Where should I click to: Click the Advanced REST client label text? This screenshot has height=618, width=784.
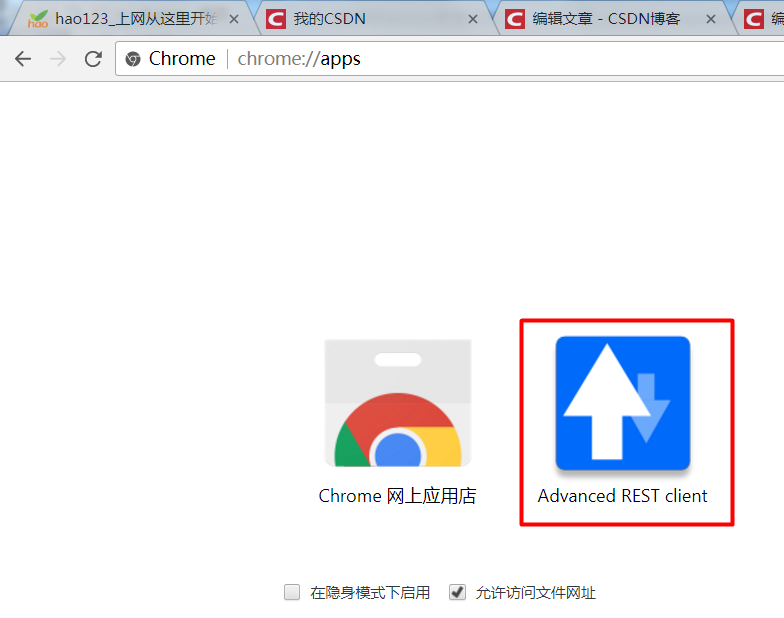[x=622, y=496]
